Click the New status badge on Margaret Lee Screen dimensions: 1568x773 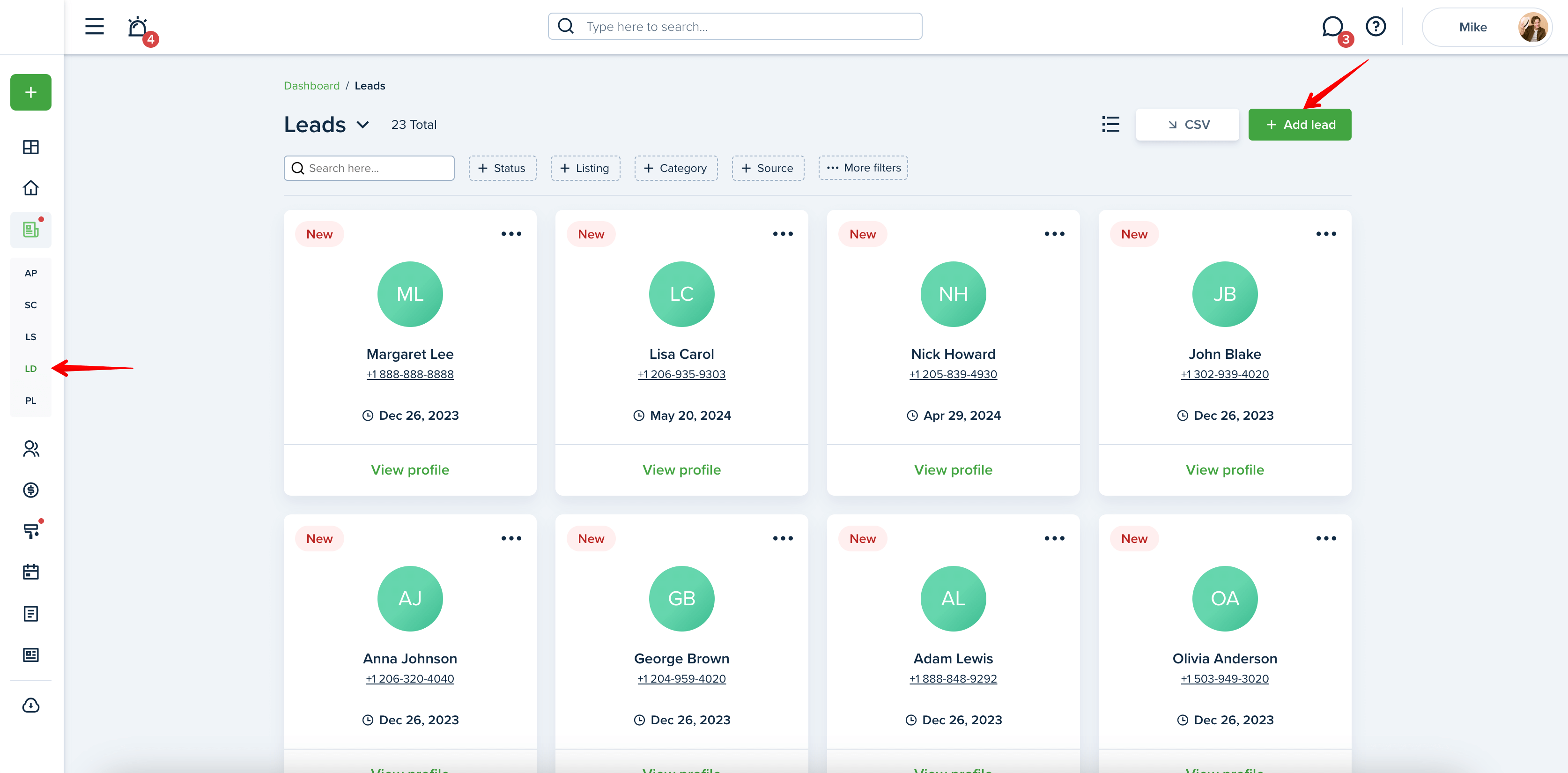(319, 234)
